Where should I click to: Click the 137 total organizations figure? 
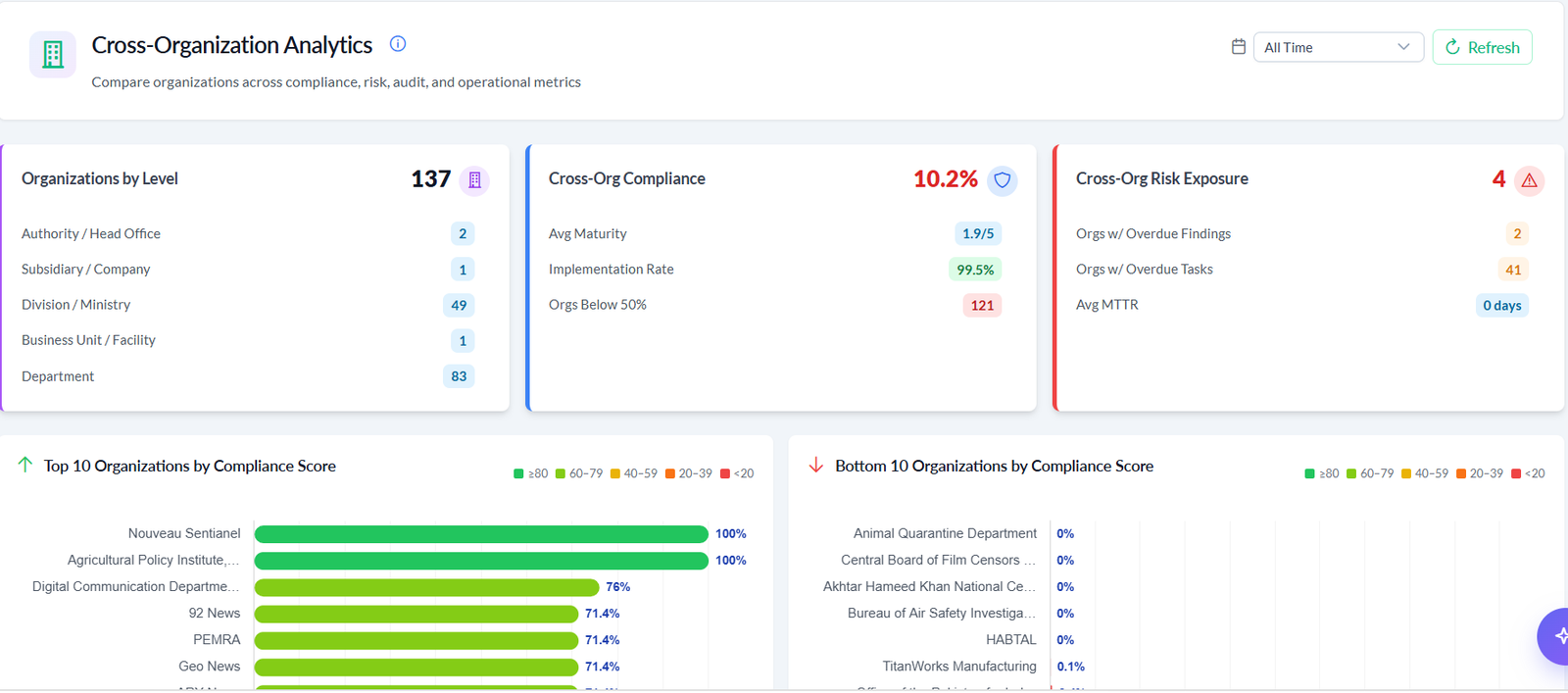pos(431,179)
